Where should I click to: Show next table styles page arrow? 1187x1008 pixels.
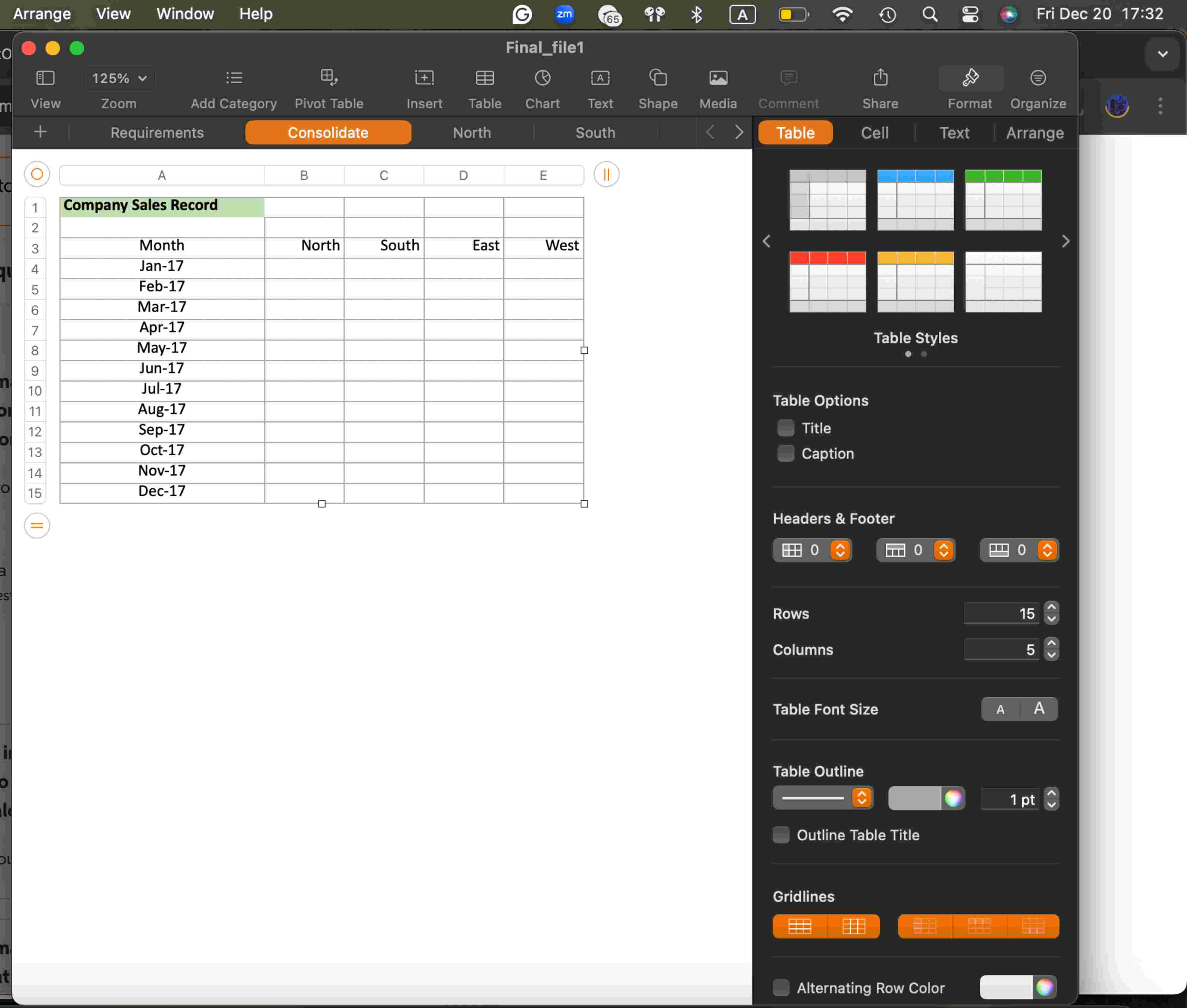click(1065, 241)
